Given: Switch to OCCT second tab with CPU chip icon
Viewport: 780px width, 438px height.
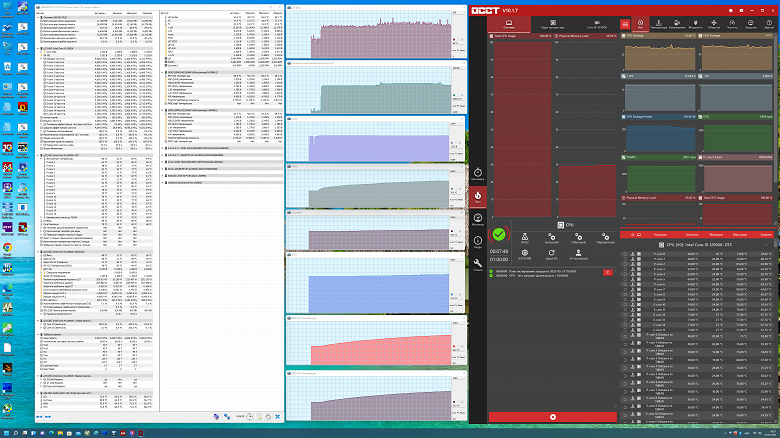Looking at the screenshot, I should 553,24.
